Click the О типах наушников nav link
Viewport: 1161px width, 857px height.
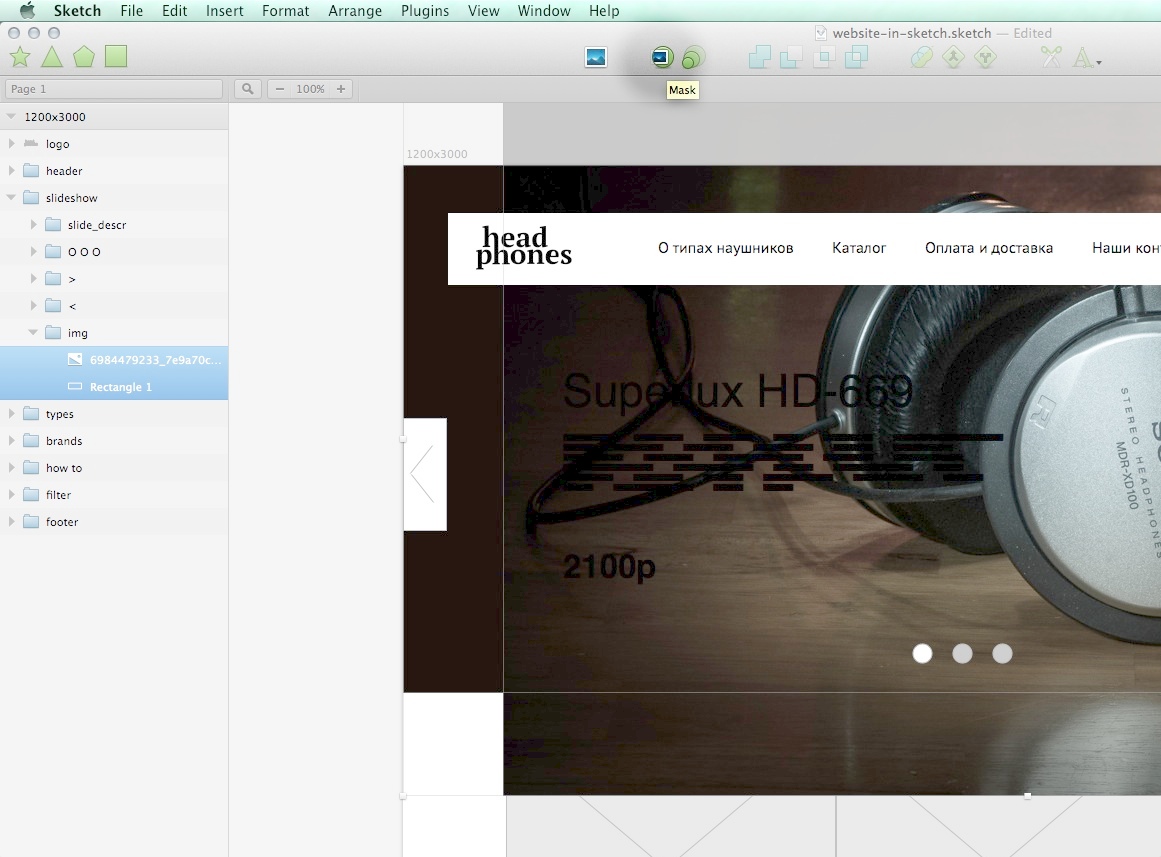point(726,248)
